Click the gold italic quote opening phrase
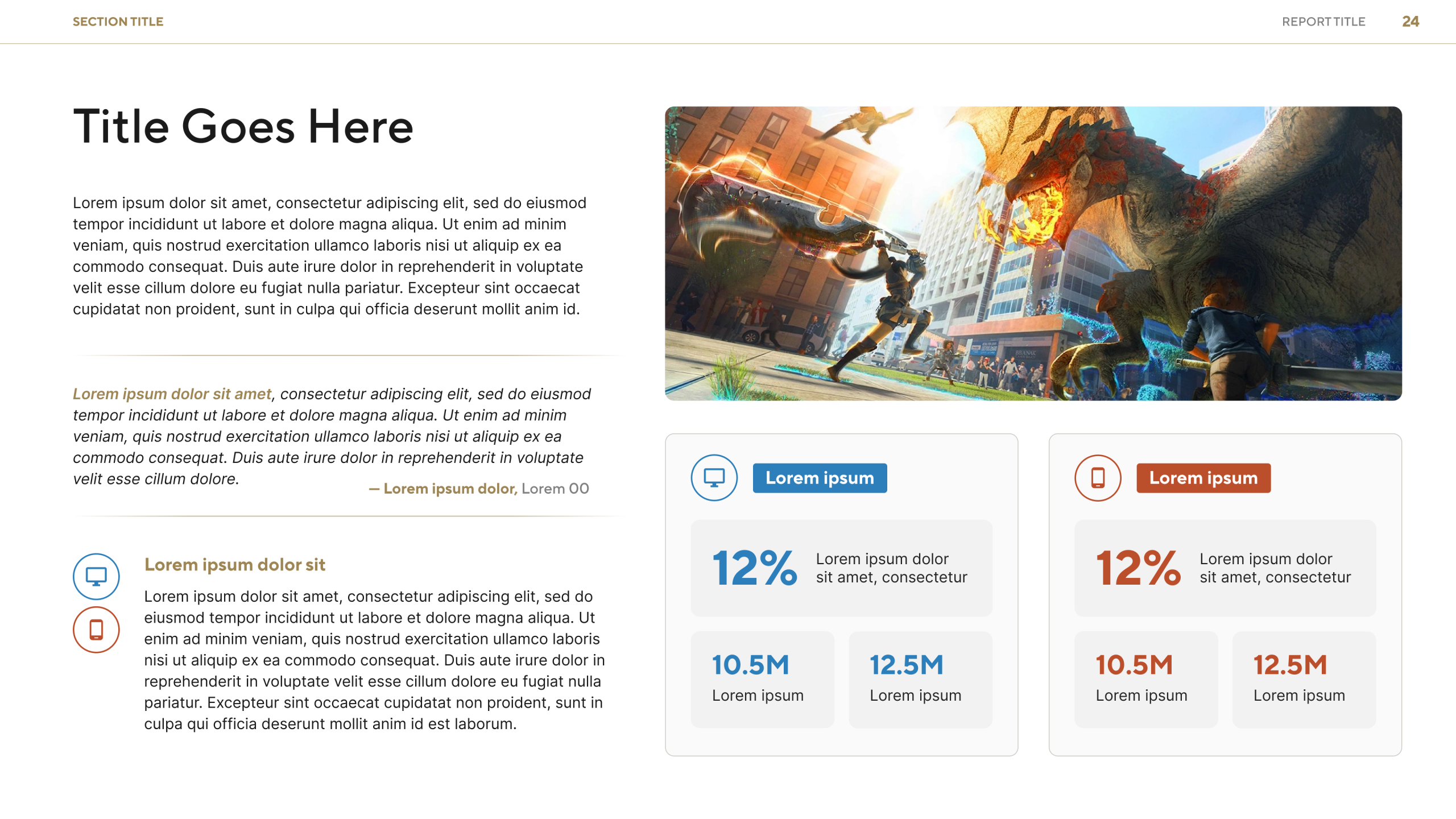The height and width of the screenshot is (819, 1456). 172,394
